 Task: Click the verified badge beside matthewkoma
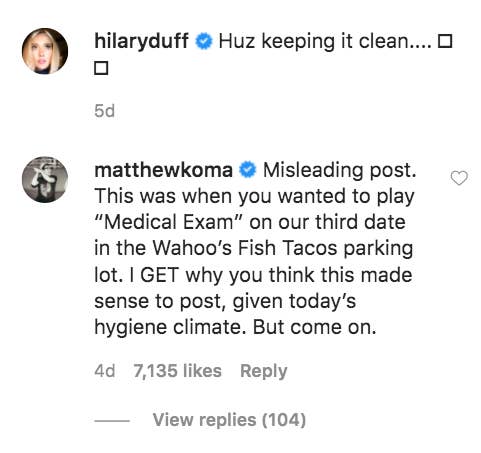(248, 170)
